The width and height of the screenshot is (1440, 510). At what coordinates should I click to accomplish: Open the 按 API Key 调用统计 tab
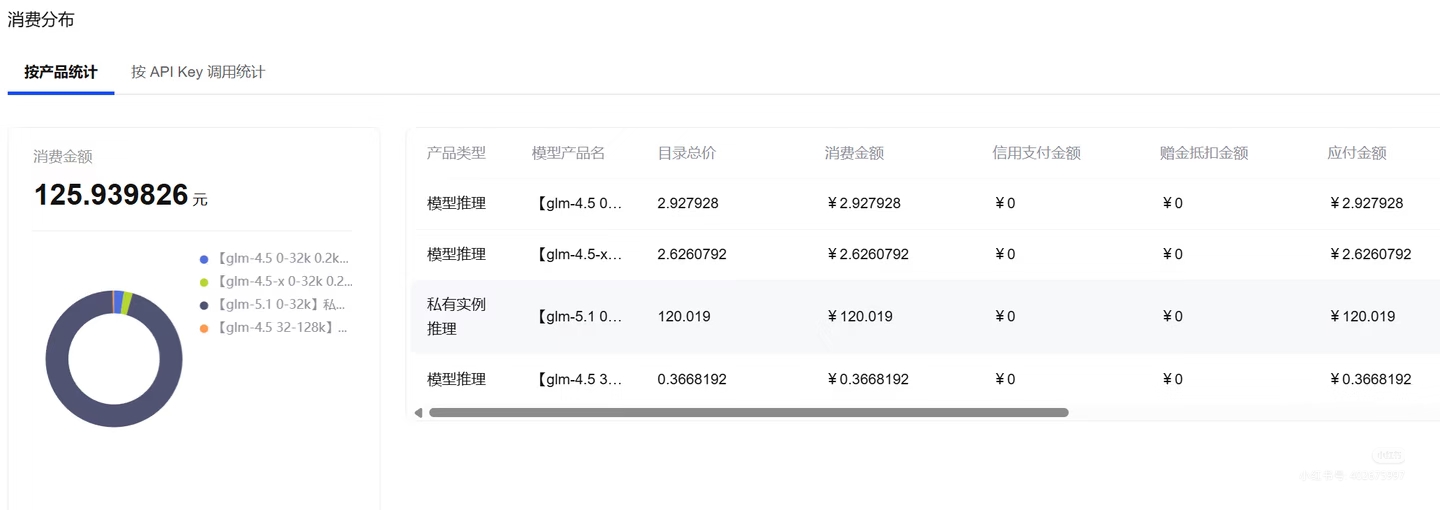click(198, 72)
